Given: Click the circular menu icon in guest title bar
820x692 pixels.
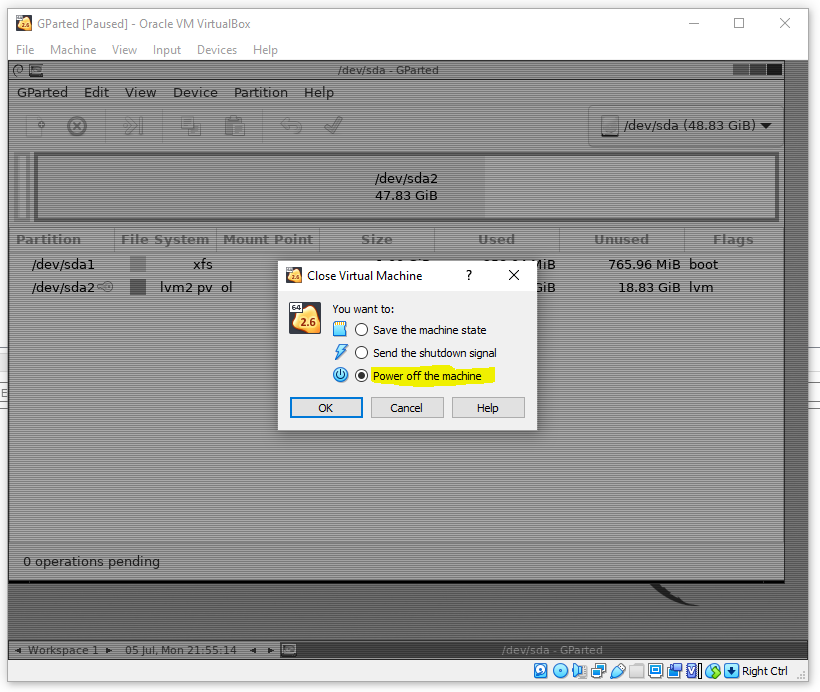Looking at the screenshot, I should click(18, 70).
